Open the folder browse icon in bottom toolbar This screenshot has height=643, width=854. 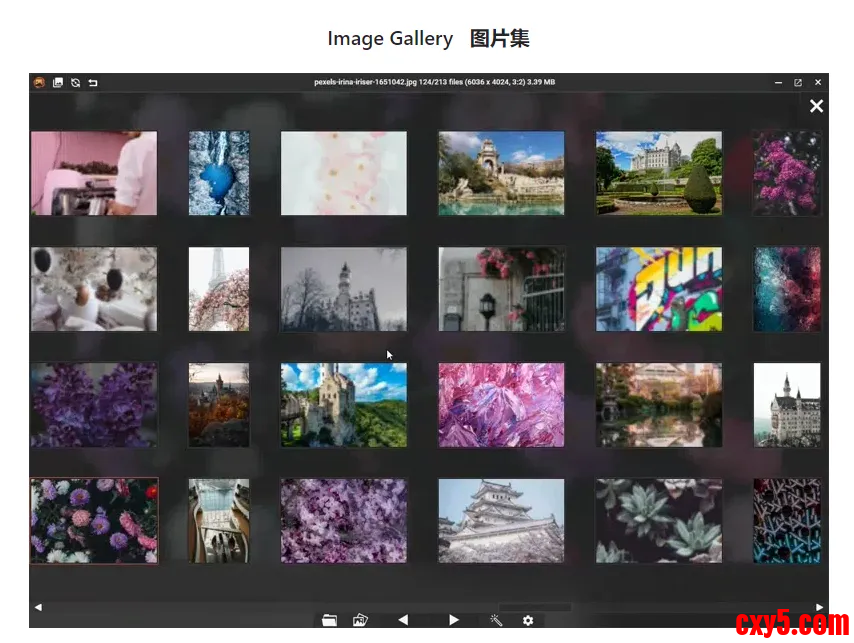[x=329, y=620]
